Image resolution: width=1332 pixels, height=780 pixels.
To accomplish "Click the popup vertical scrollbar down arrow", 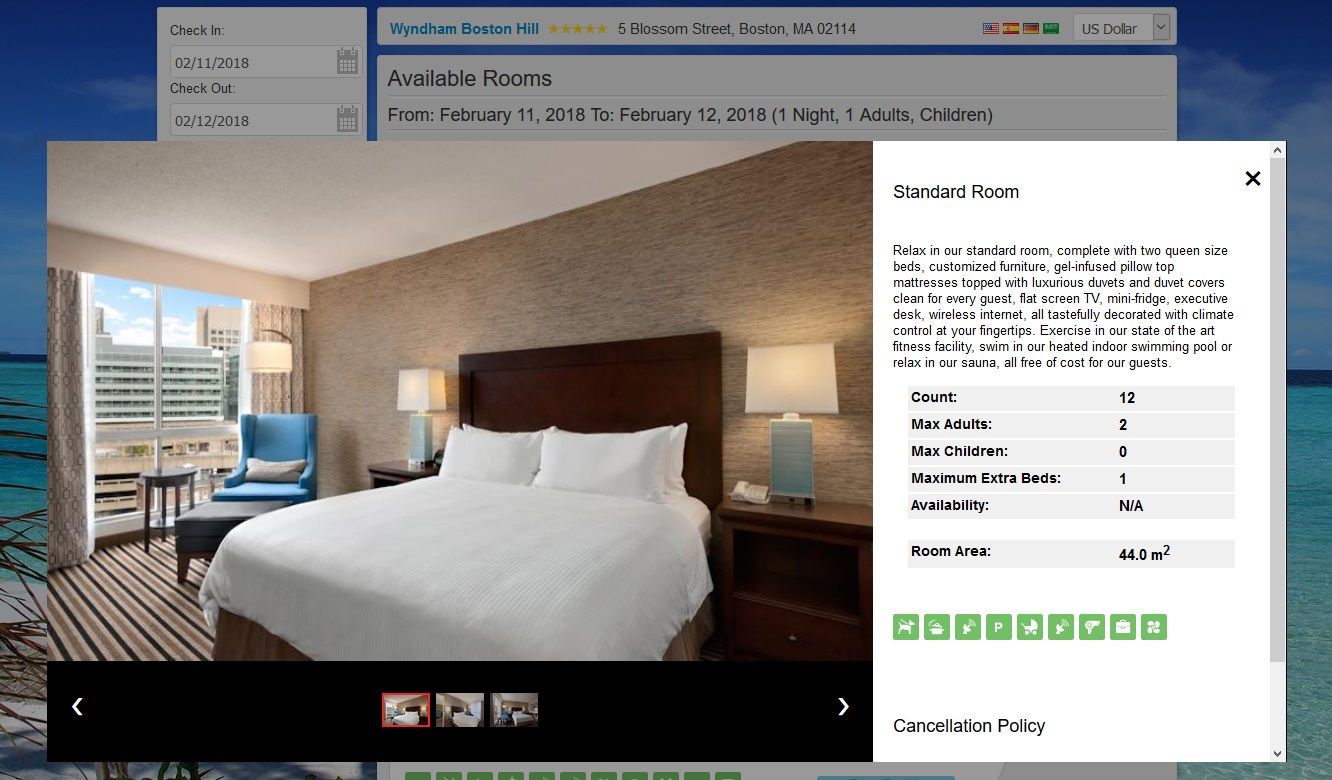I will tap(1277, 753).
